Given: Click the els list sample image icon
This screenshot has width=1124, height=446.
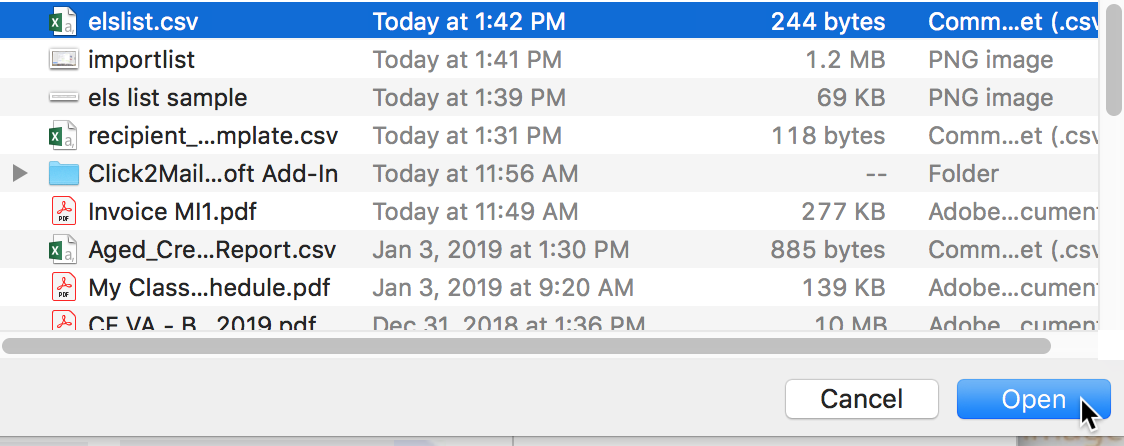Looking at the screenshot, I should [x=63, y=98].
